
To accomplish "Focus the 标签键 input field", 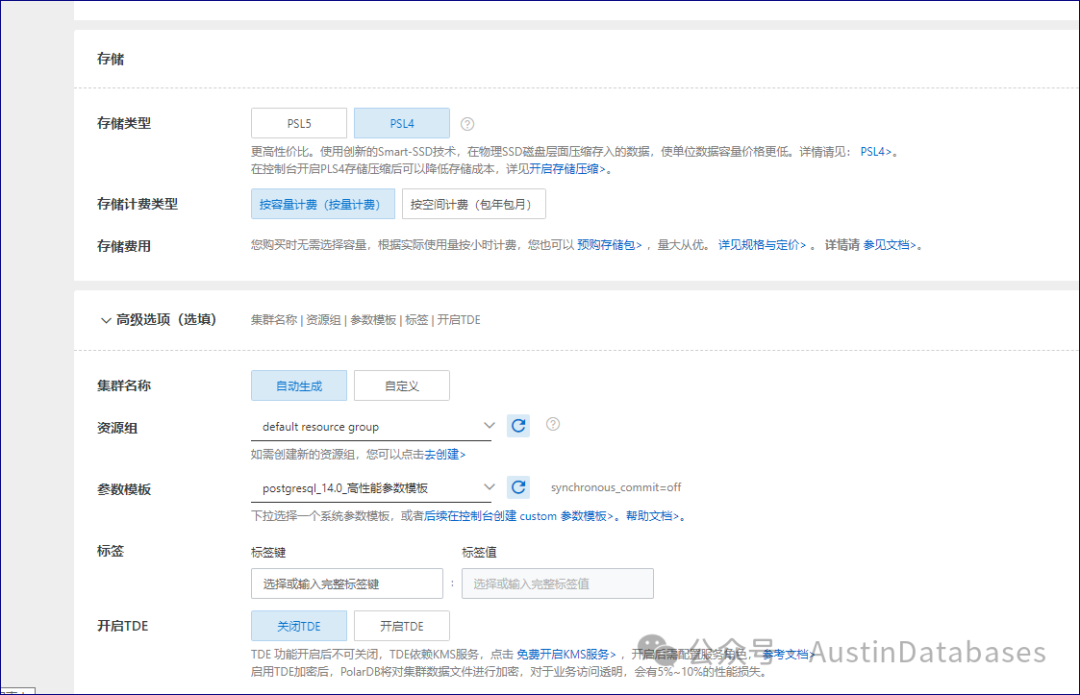I will [347, 583].
